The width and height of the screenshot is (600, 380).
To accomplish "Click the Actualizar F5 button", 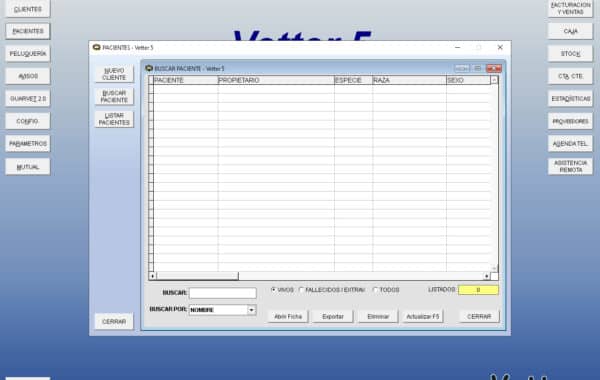I will 422,316.
